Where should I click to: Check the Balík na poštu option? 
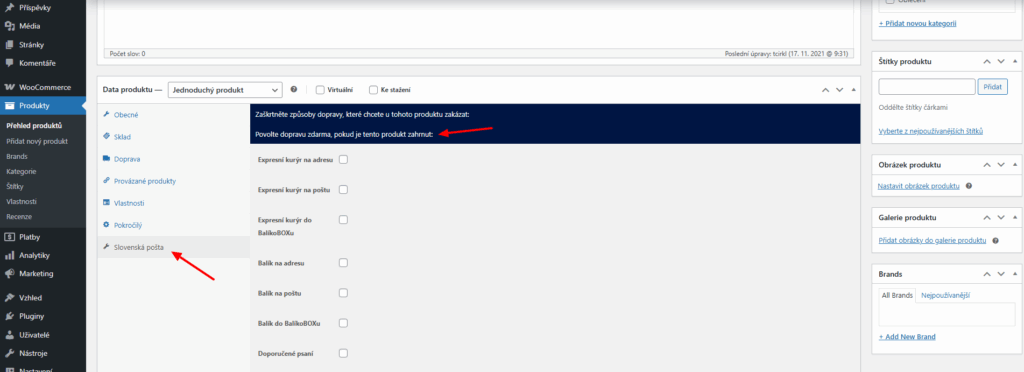344,293
